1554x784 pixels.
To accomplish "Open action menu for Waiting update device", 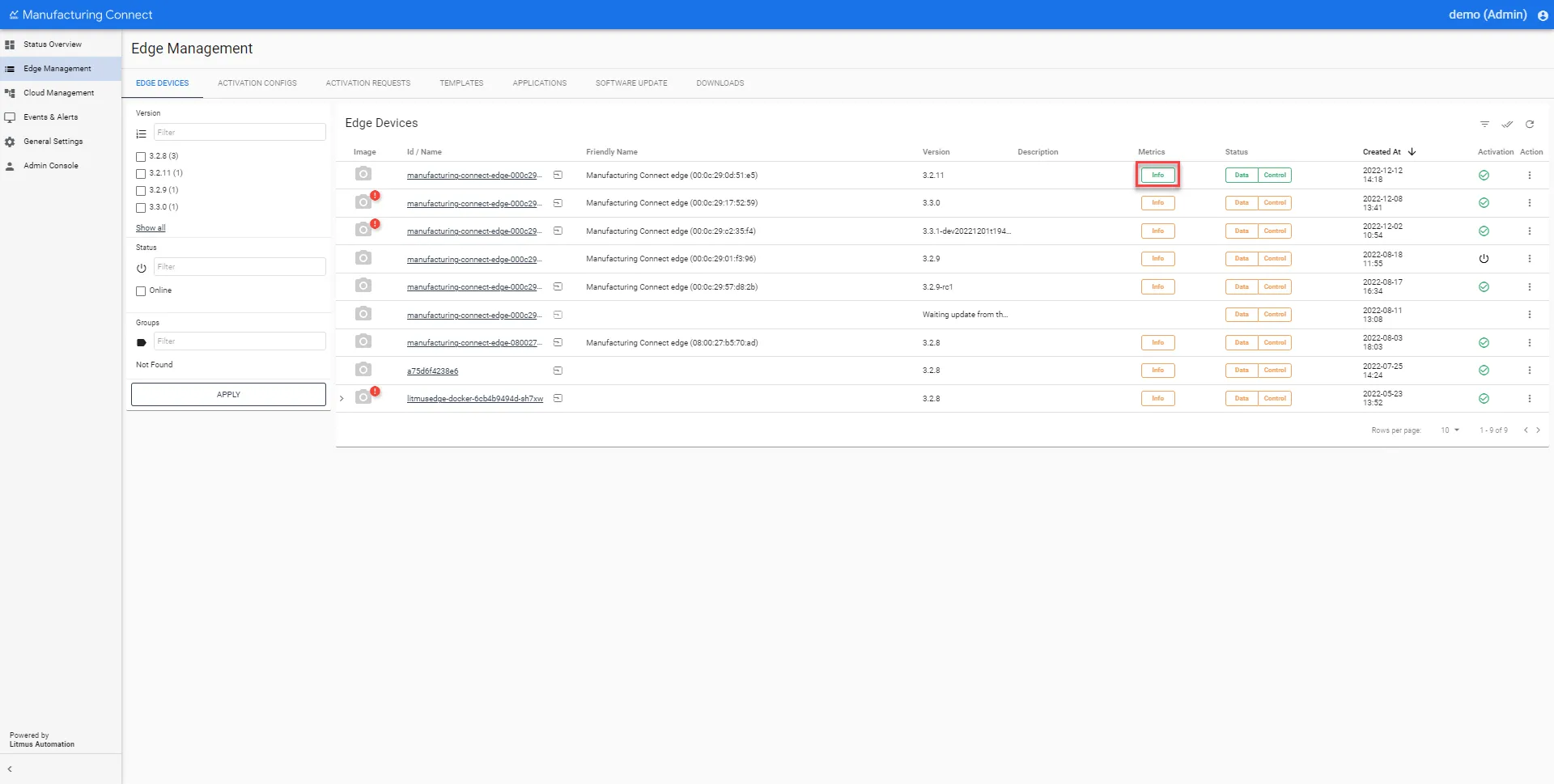I will point(1529,315).
